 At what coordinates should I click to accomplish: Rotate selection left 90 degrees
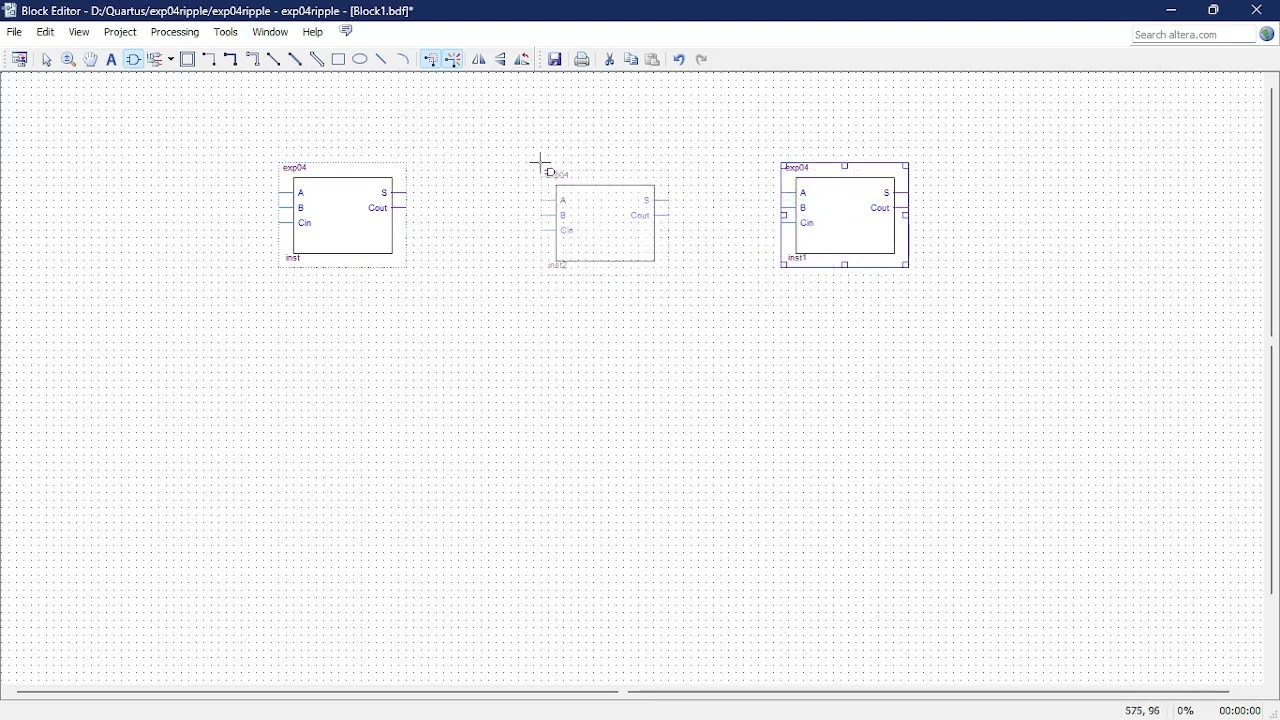(x=522, y=60)
